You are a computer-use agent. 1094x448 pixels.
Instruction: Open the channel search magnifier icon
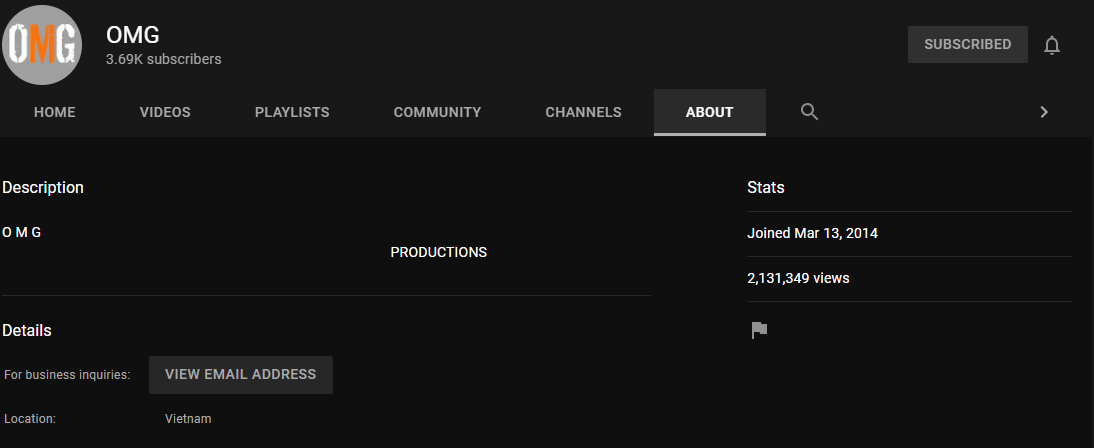809,112
